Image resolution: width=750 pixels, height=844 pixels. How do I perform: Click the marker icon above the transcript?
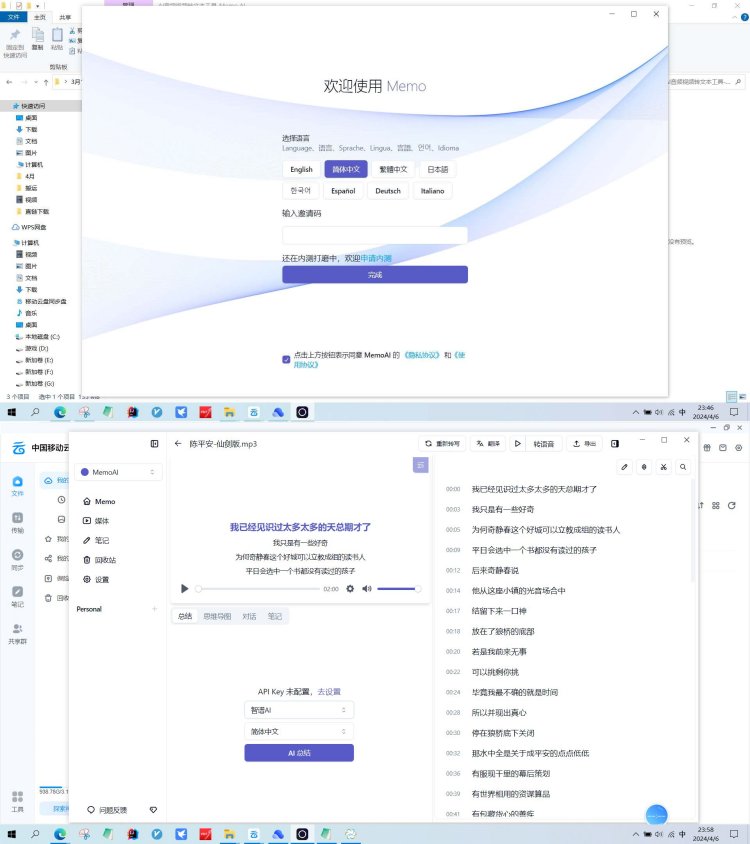(644, 467)
